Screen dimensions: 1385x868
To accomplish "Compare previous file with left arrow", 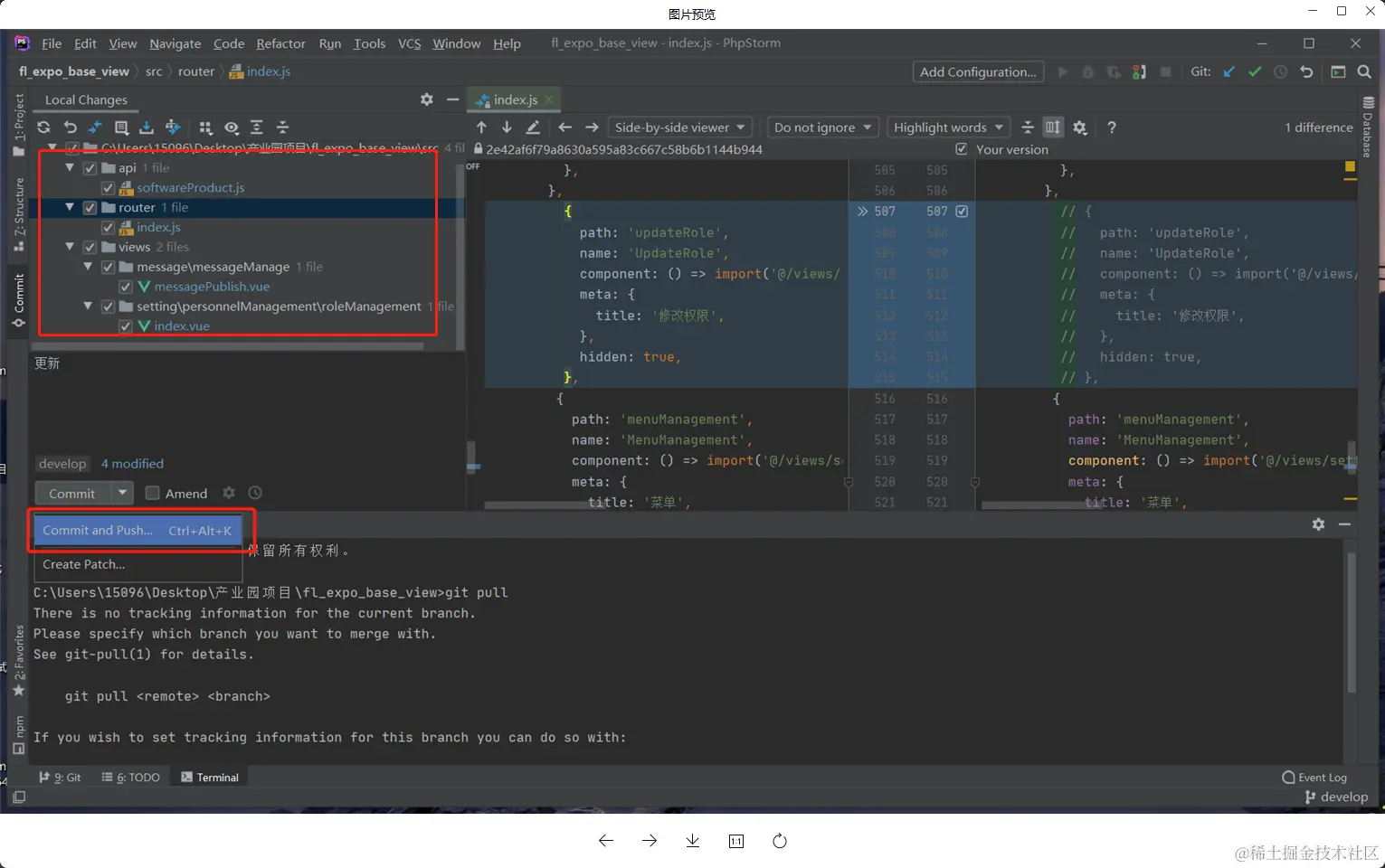I will [565, 127].
